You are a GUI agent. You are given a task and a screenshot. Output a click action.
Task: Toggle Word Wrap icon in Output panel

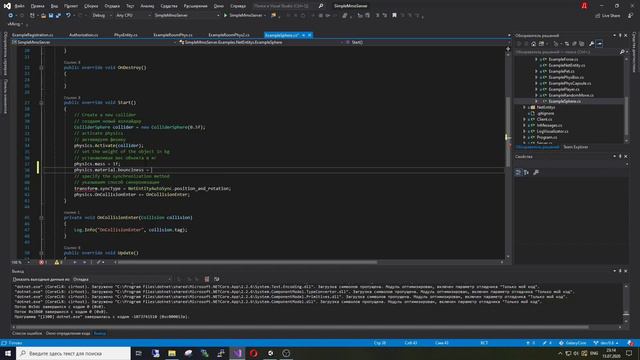click(x=217, y=279)
